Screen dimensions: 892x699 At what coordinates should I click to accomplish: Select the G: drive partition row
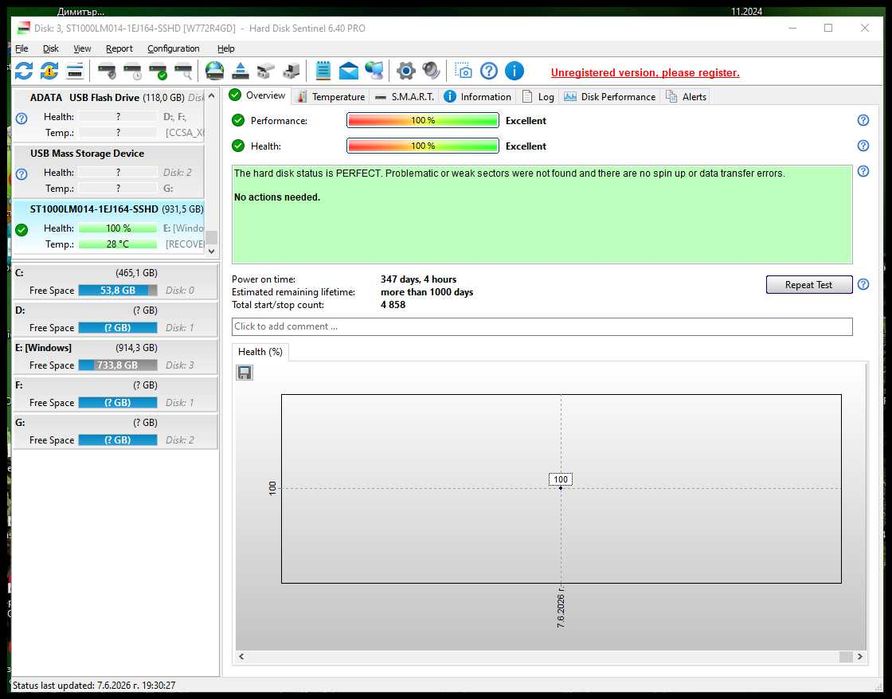[115, 432]
